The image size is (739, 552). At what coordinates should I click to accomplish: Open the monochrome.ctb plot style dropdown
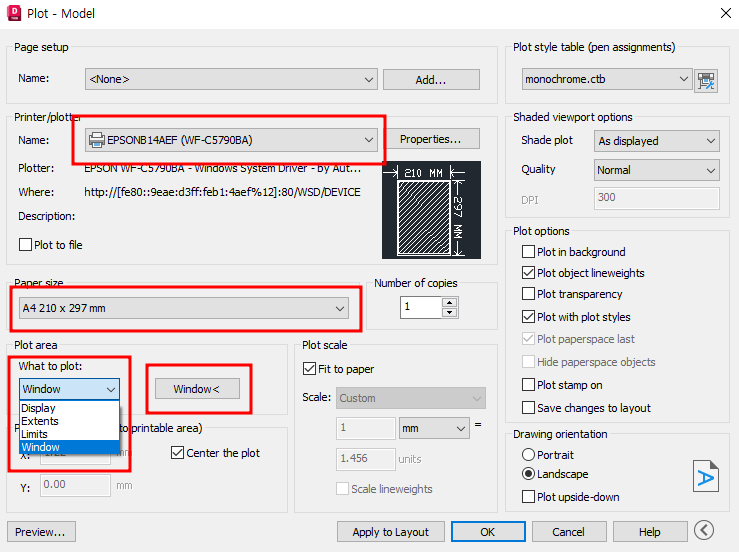(x=607, y=79)
